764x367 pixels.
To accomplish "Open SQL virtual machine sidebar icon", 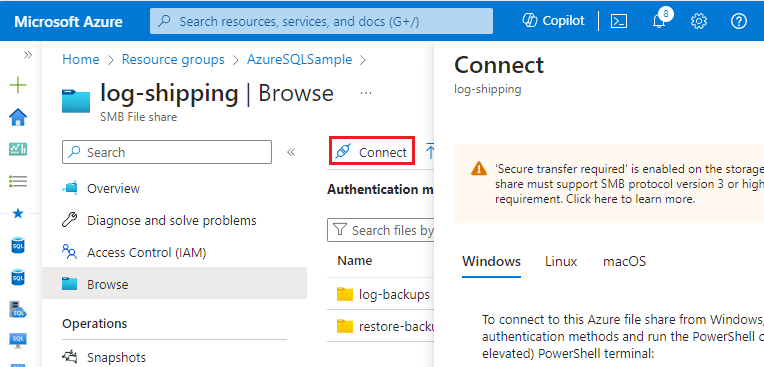I will pyautogui.click(x=18, y=341).
